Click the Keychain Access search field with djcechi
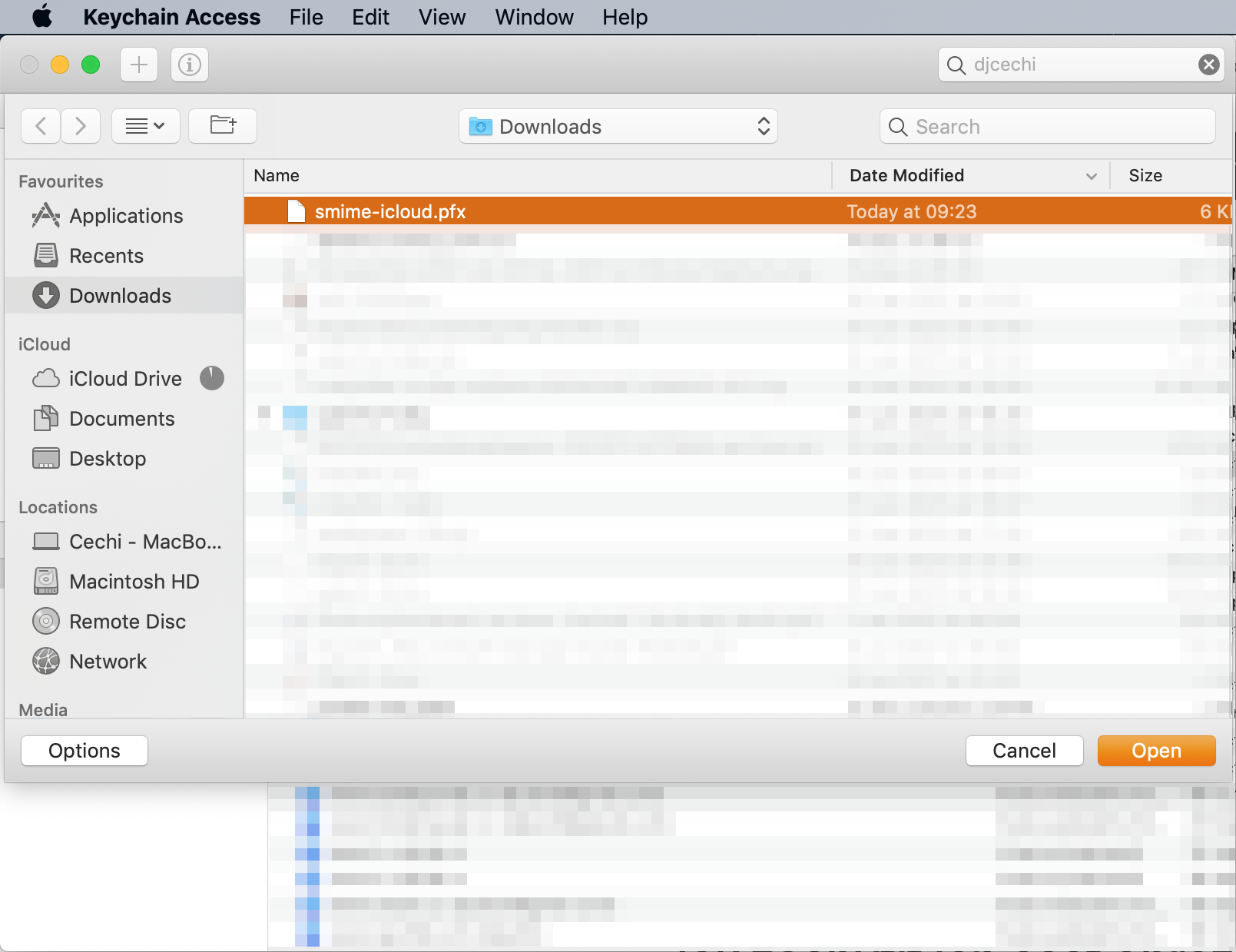The width and height of the screenshot is (1236, 952). (1081, 65)
